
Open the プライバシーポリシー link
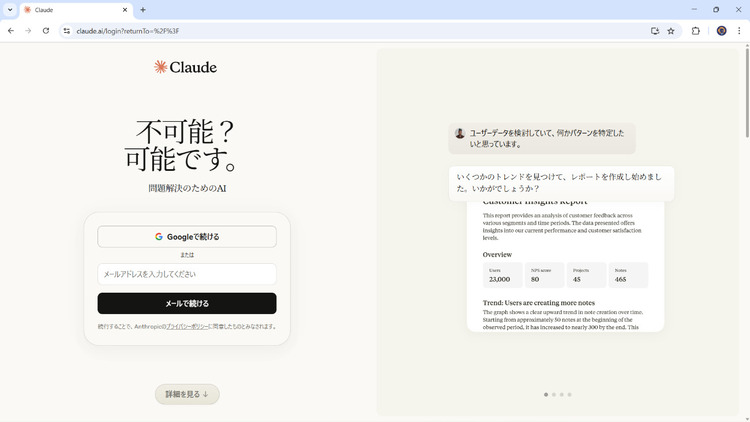[186, 326]
